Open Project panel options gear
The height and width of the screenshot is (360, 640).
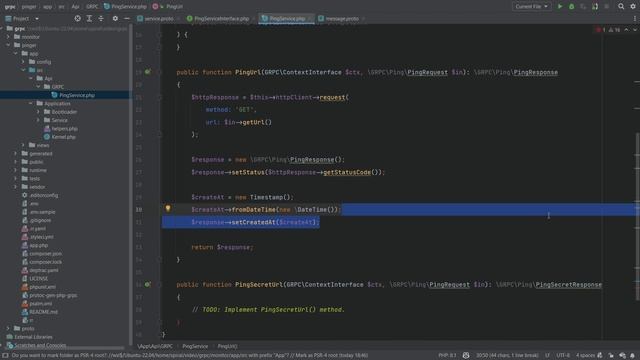(115, 18)
